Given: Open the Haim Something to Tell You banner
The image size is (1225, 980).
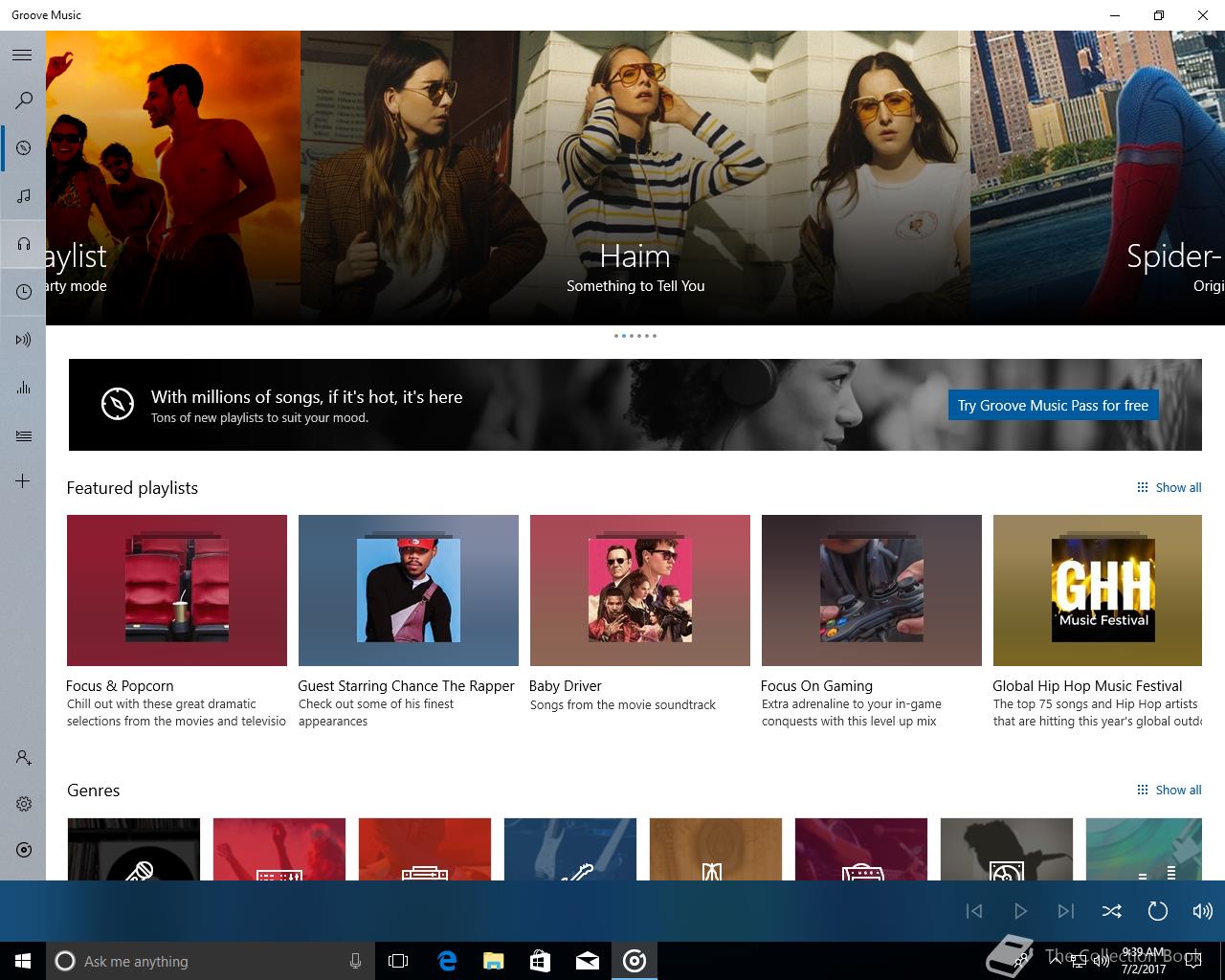Looking at the screenshot, I should pos(635,178).
